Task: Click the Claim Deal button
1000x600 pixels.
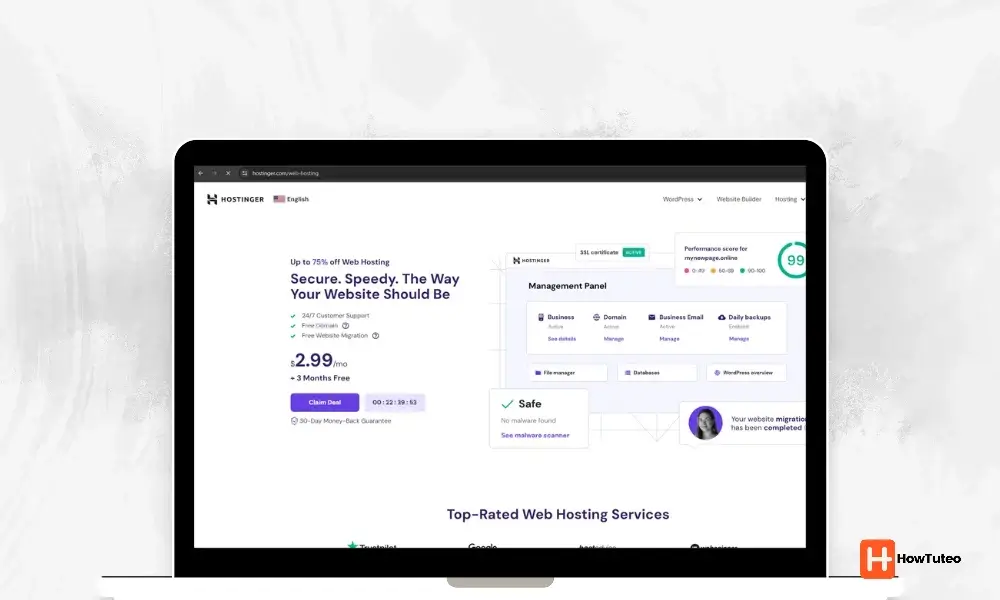Action: (325, 402)
